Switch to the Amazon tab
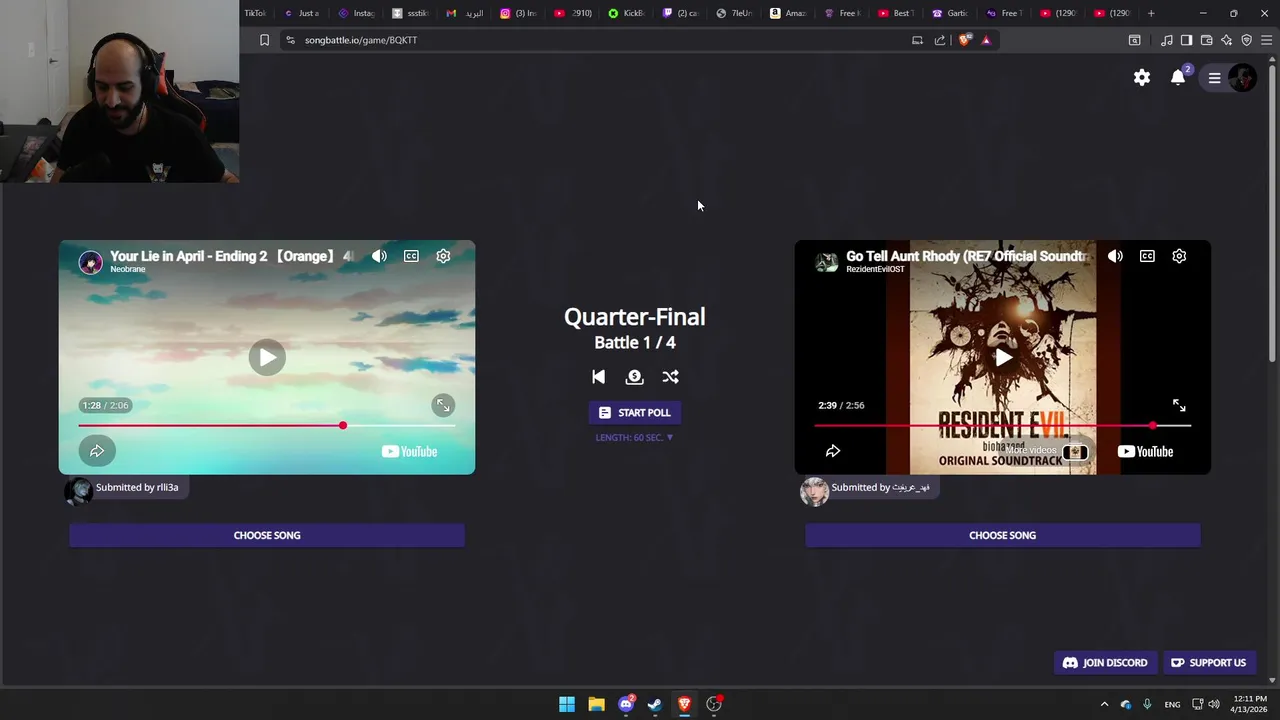Screen dimensions: 1280x720 coord(789,13)
